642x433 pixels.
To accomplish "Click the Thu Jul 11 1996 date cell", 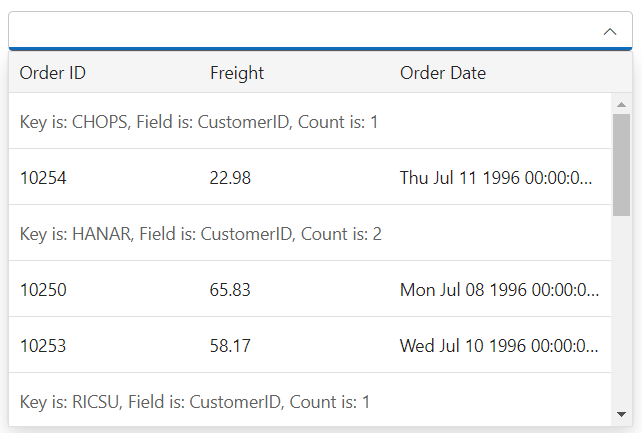I will [x=496, y=178].
